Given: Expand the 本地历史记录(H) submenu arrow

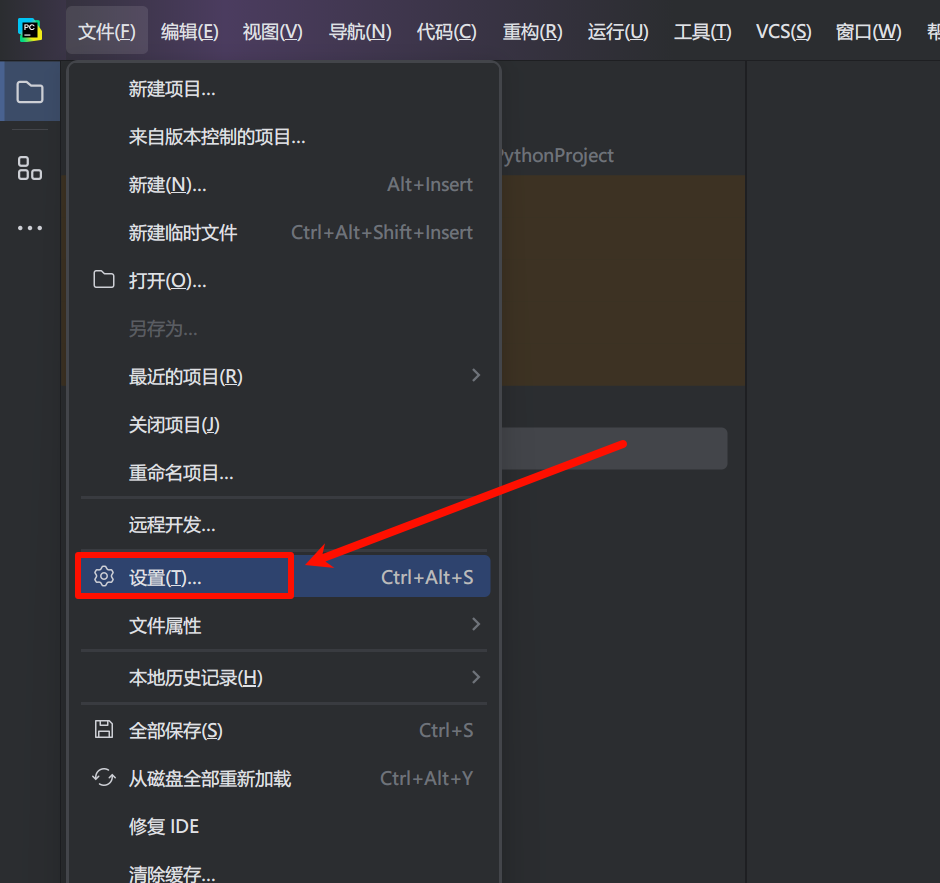Looking at the screenshot, I should tap(475, 677).
